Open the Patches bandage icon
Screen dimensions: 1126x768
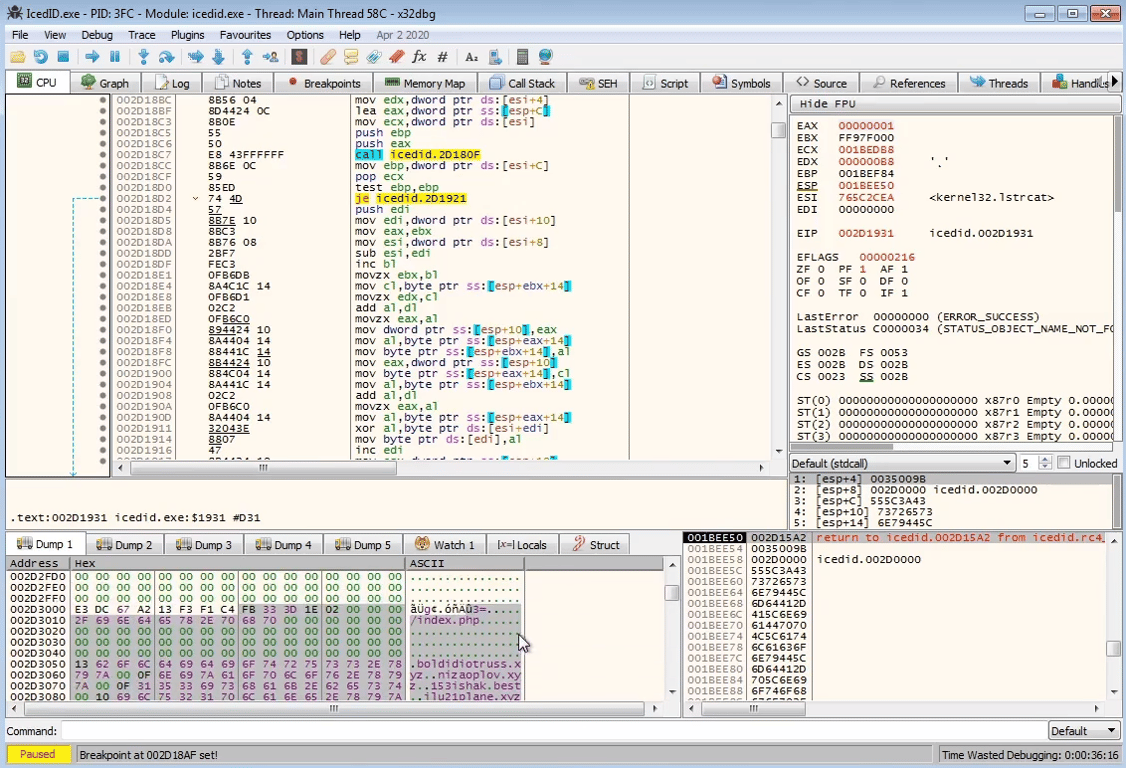(328, 57)
